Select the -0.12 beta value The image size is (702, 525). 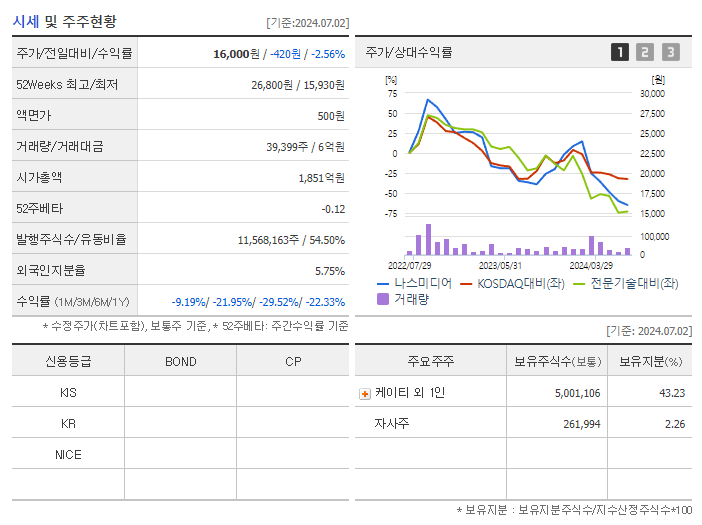[333, 209]
